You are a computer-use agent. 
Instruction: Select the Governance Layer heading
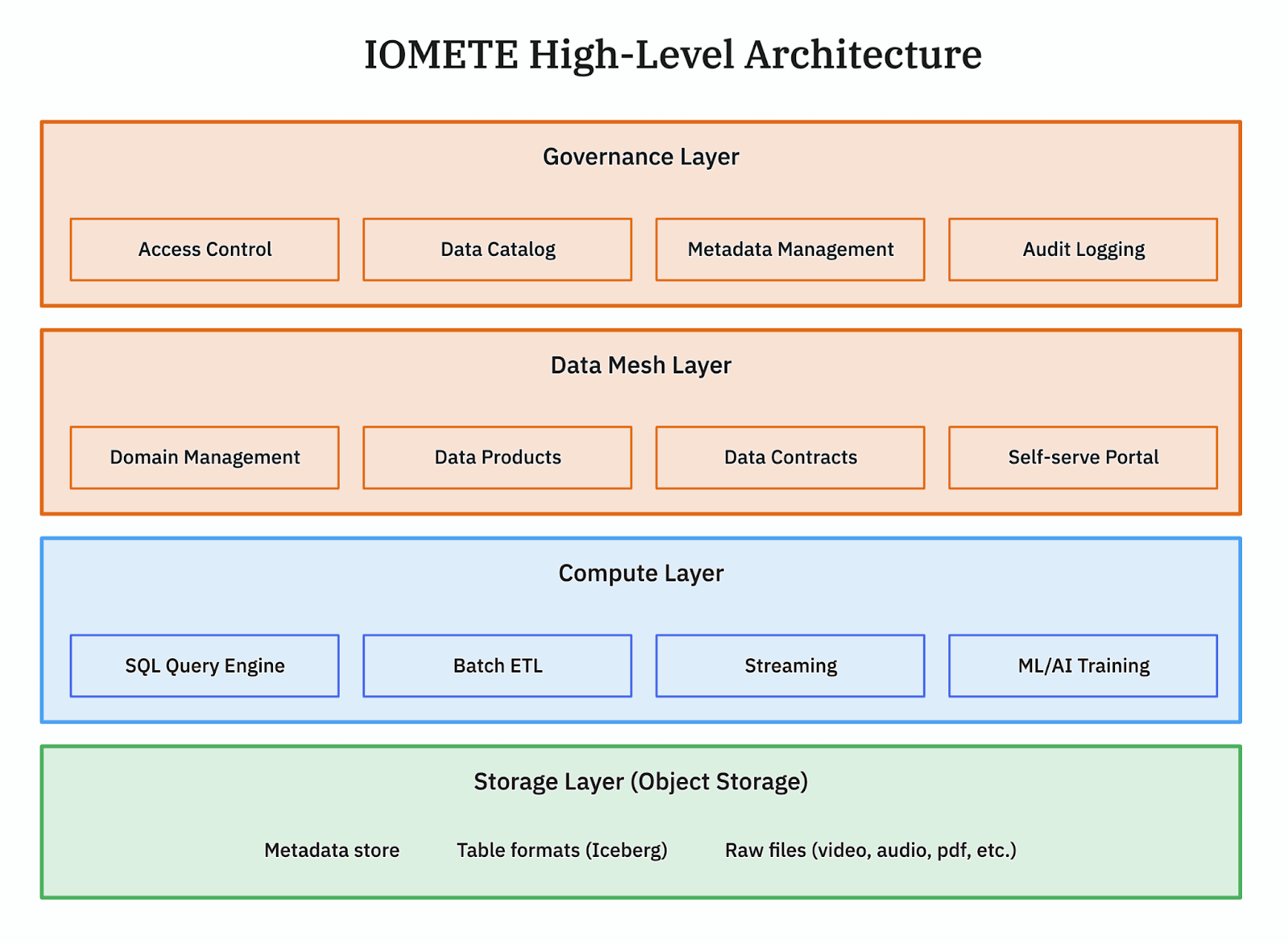click(x=641, y=156)
